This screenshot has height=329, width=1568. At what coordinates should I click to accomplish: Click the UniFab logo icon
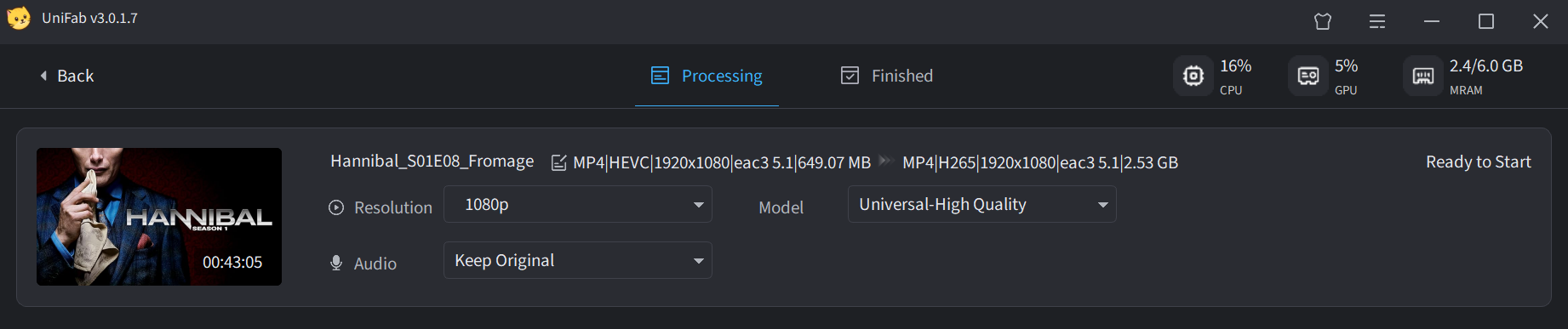(x=19, y=19)
